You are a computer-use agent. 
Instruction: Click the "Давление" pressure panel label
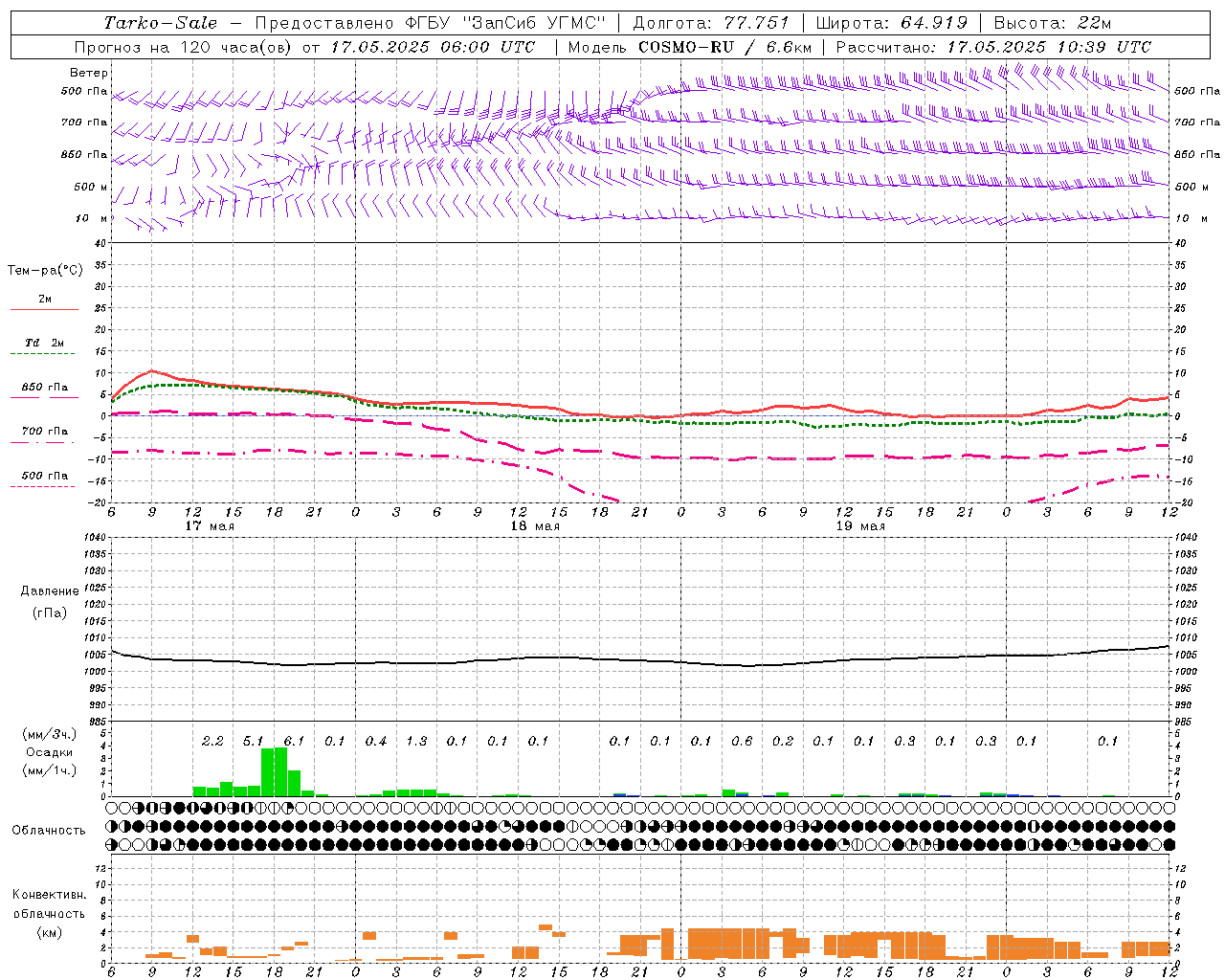pyautogui.click(x=50, y=591)
